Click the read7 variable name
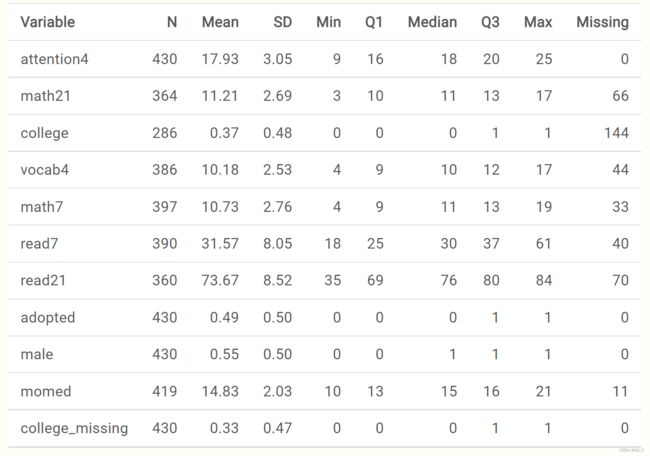Screen dimensions: 650x456 point(39,243)
